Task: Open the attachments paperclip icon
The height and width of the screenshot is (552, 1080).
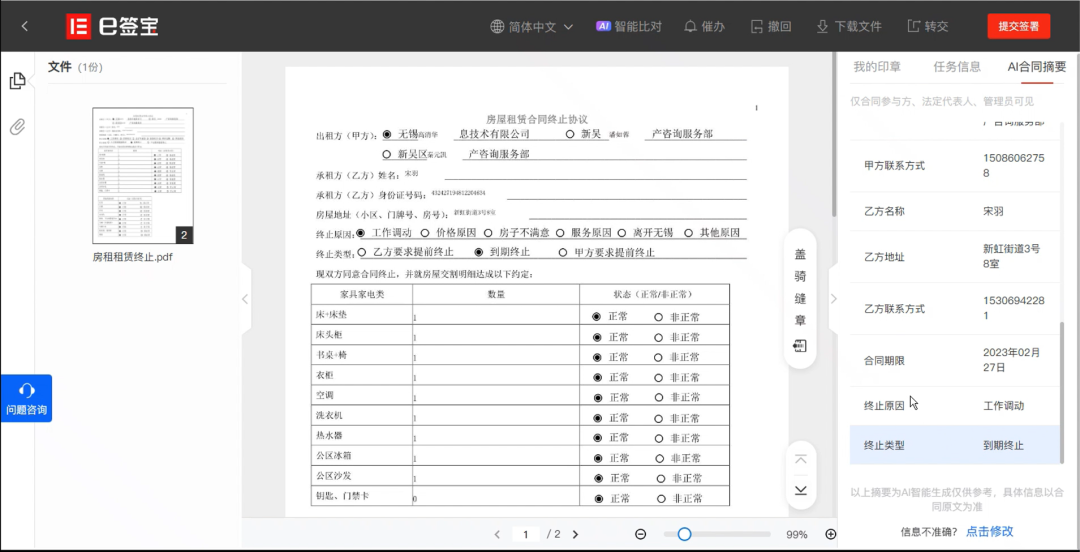Action: click(x=17, y=127)
